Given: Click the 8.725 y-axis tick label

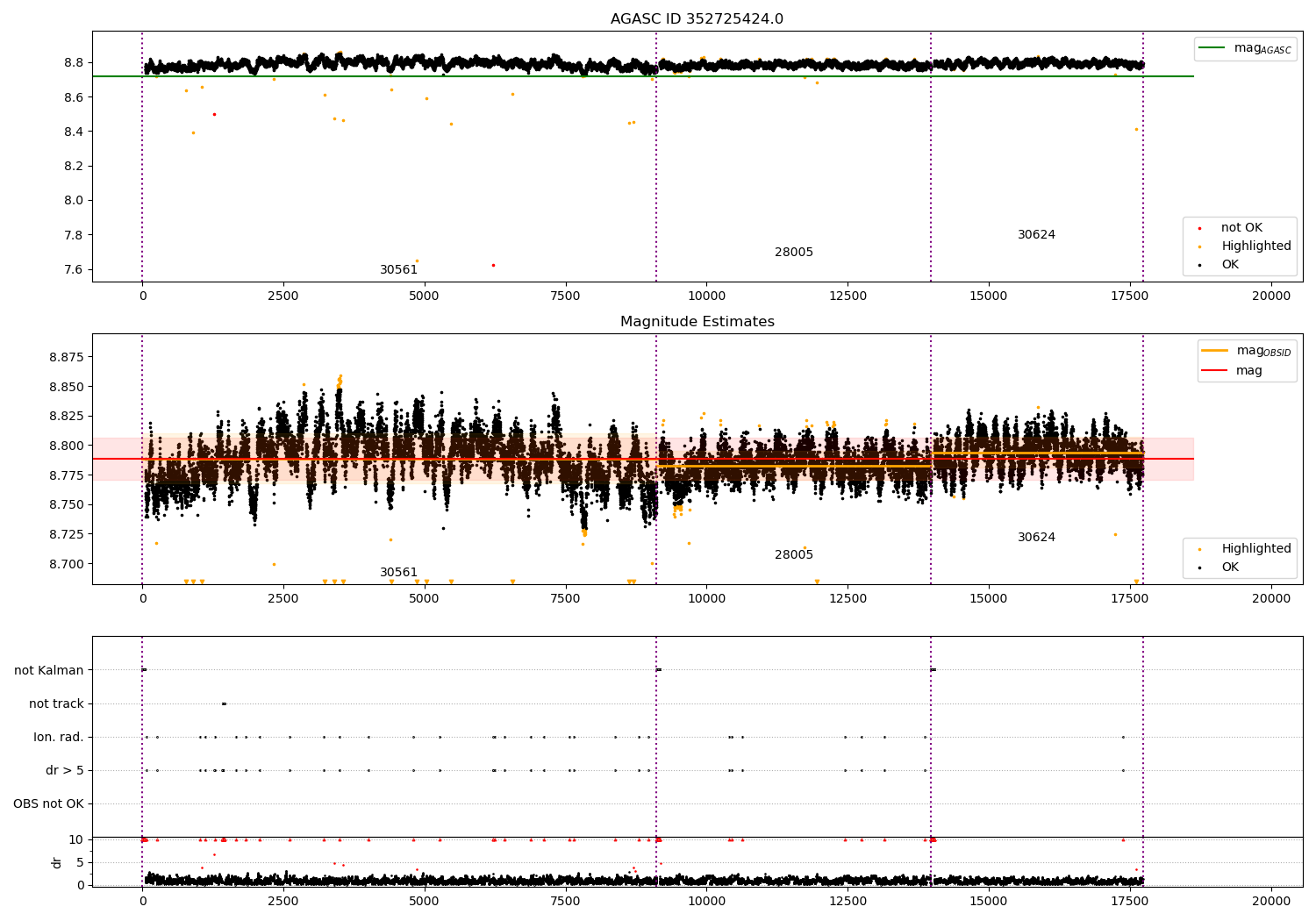Looking at the screenshot, I should coord(67,535).
